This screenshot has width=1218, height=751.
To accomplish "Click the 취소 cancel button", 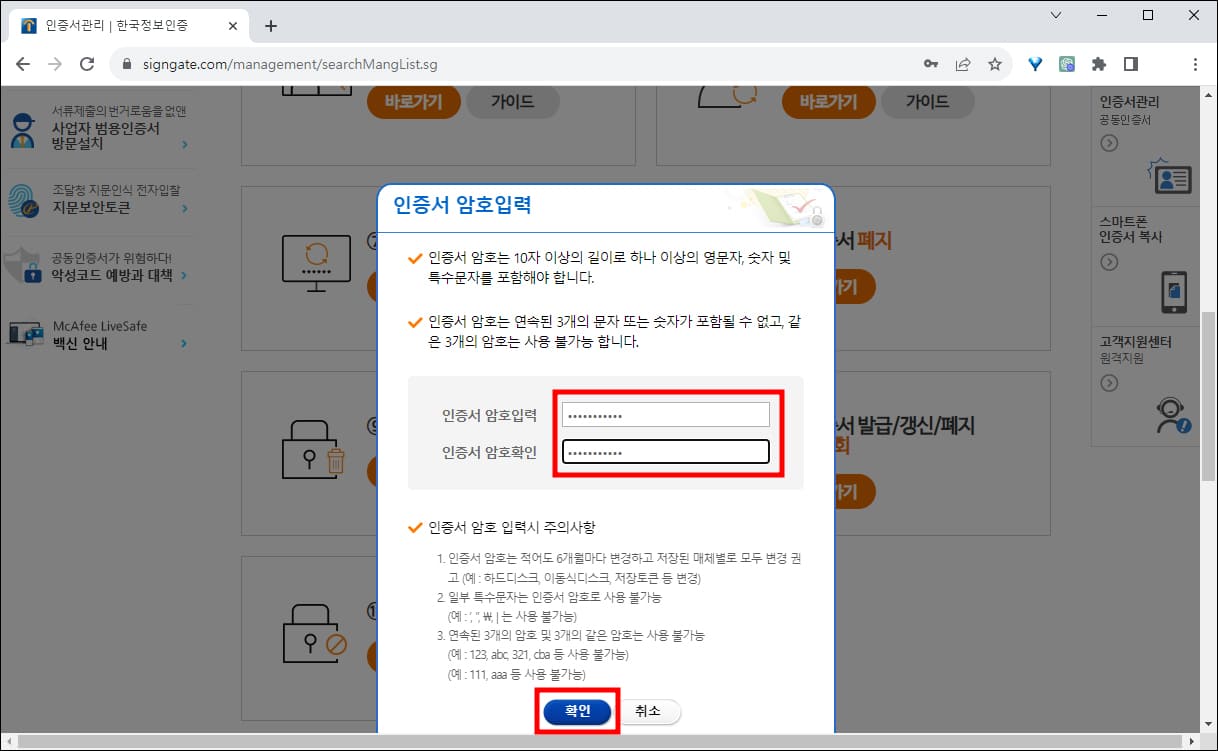I will (x=650, y=712).
